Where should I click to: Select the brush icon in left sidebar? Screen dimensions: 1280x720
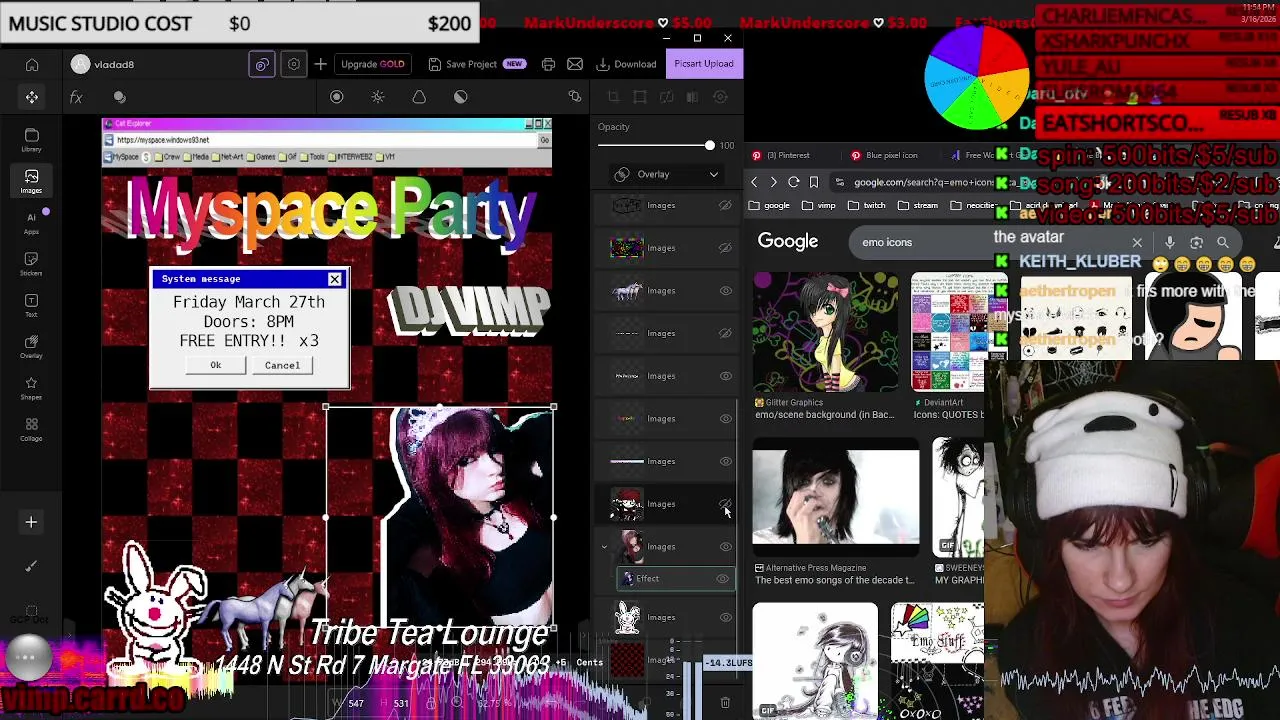coord(31,566)
